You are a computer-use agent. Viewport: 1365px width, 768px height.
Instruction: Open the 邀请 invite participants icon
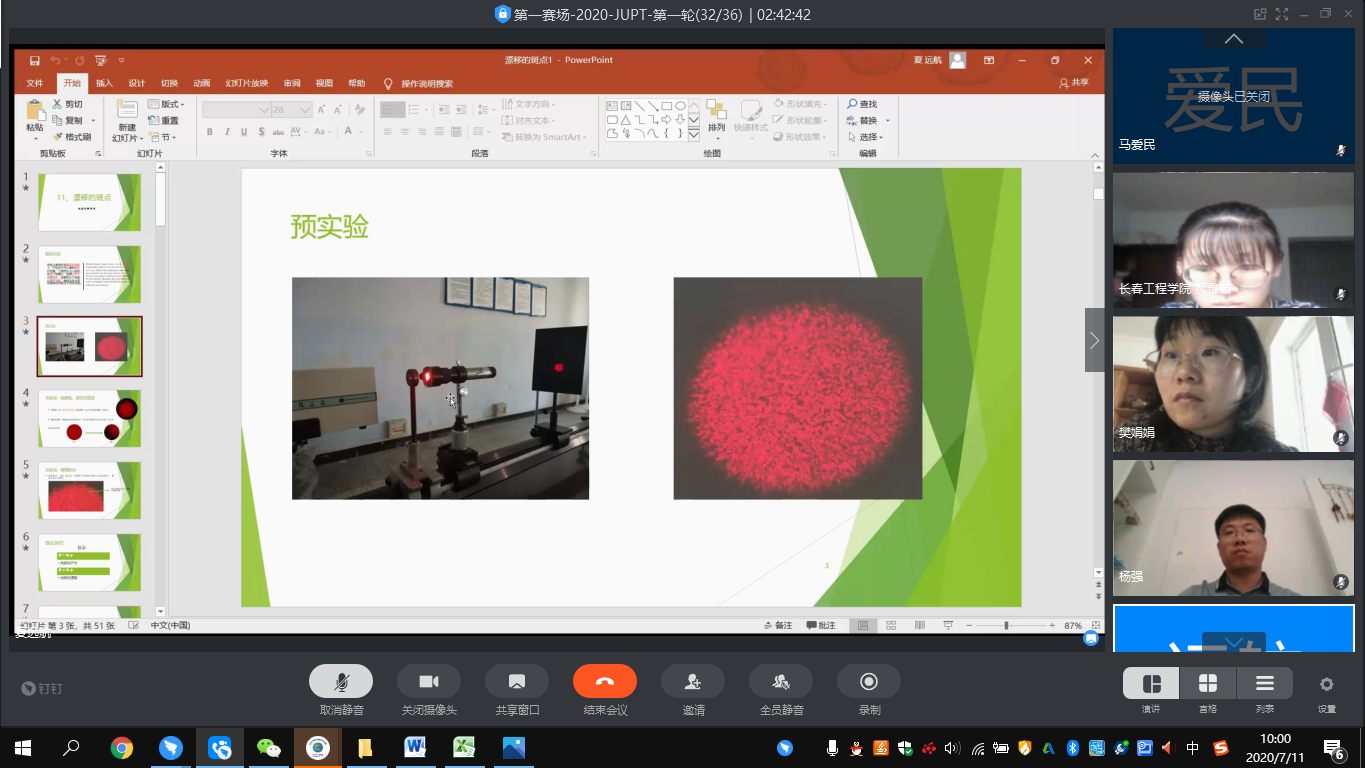tap(693, 682)
